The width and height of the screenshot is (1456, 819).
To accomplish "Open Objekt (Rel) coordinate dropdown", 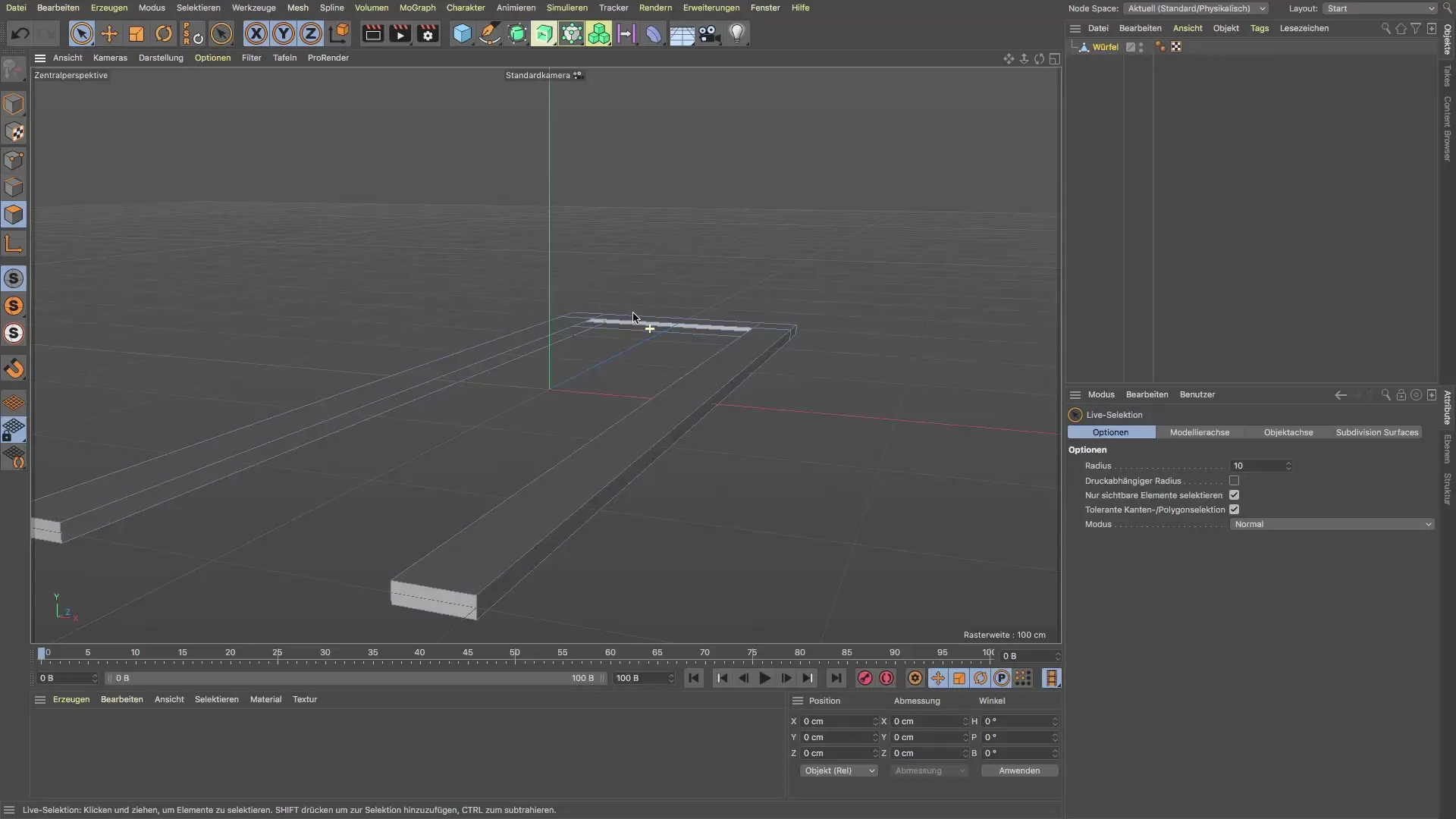I will [839, 770].
